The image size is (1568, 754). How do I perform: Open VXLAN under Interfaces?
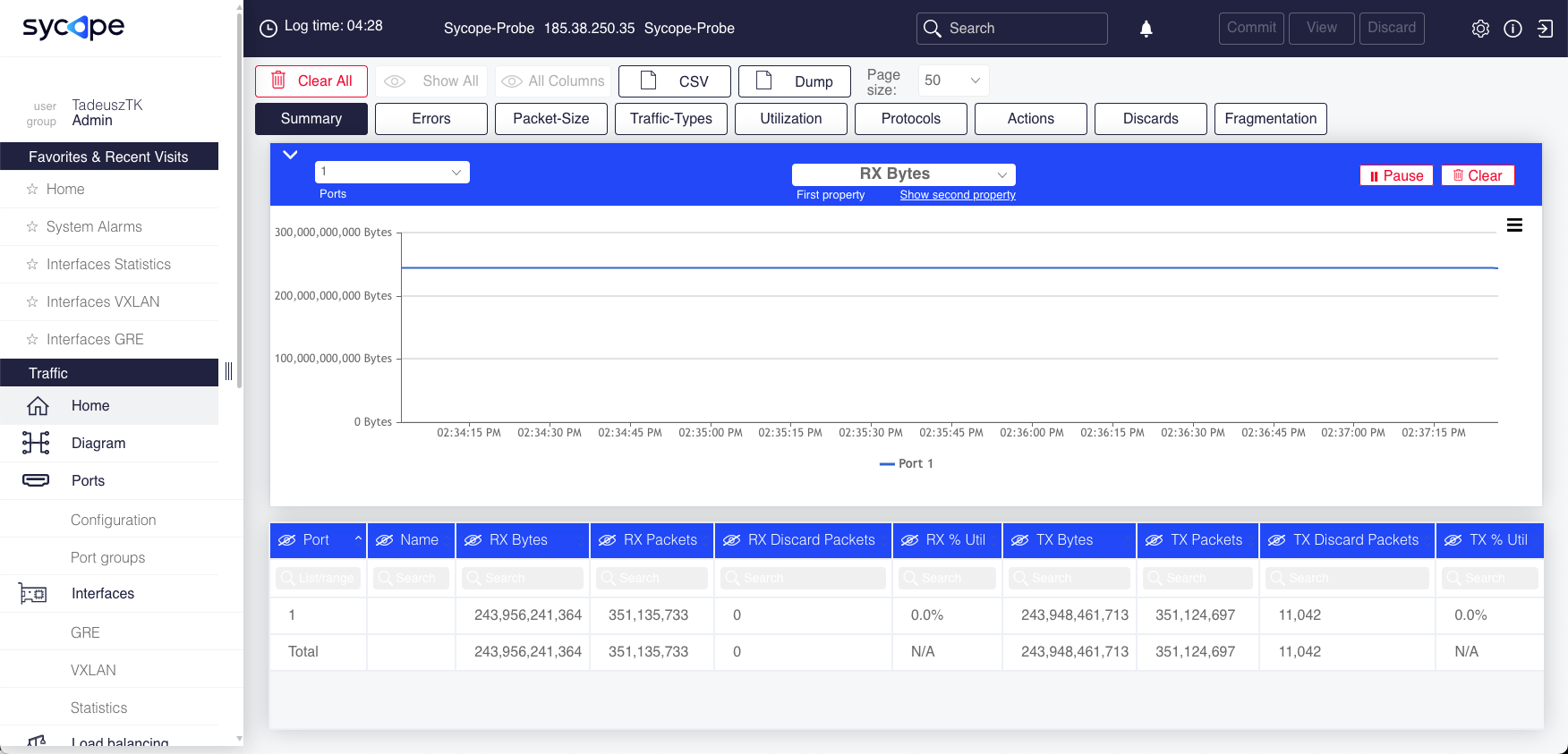click(x=93, y=670)
